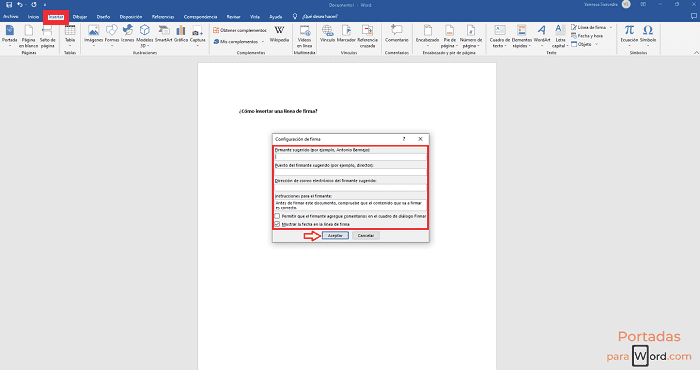The width and height of the screenshot is (700, 370).
Task: Expand the Línea de firma dropdown arrow
Action: (x=611, y=27)
